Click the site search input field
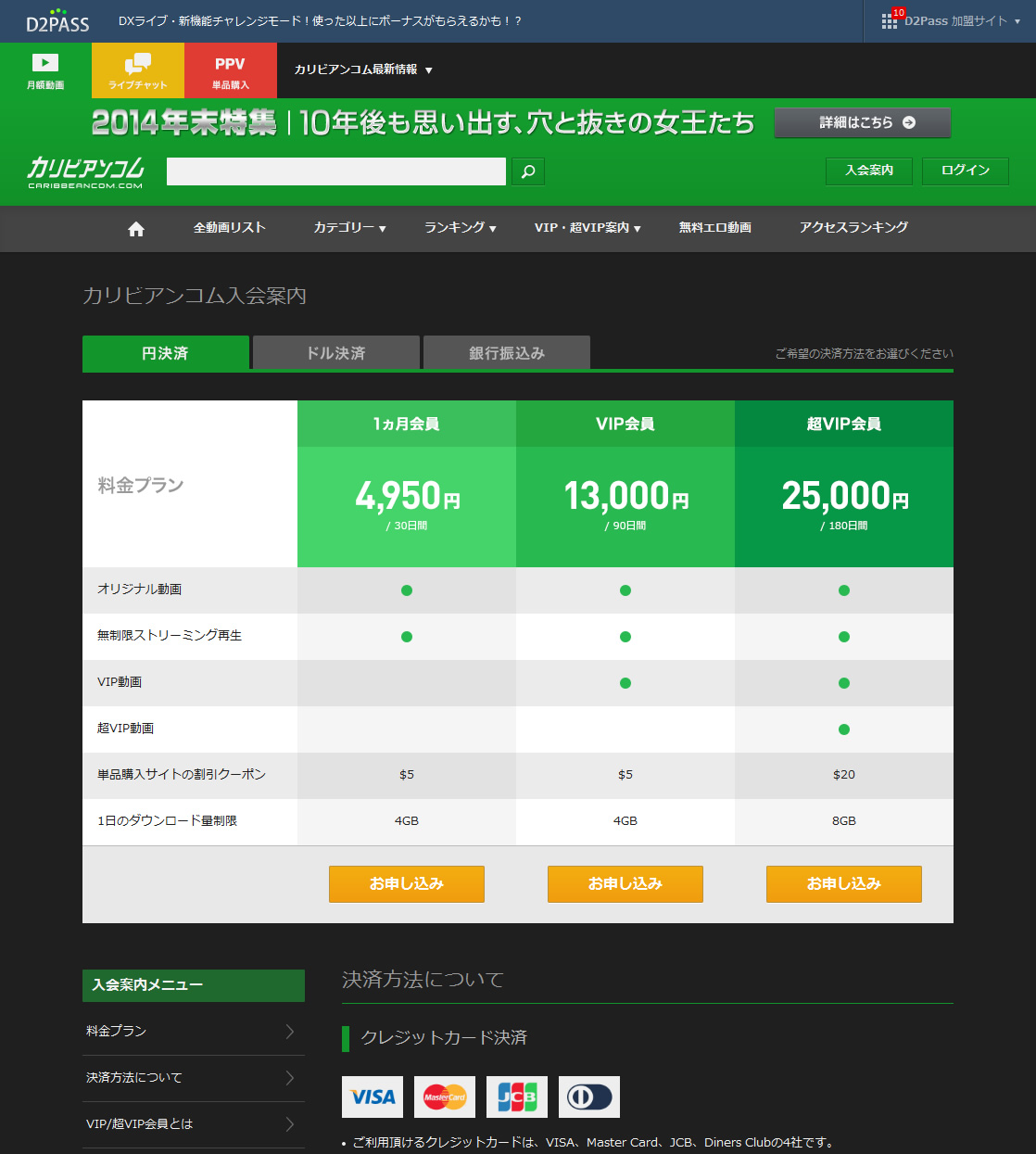1036x1154 pixels. 336,171
